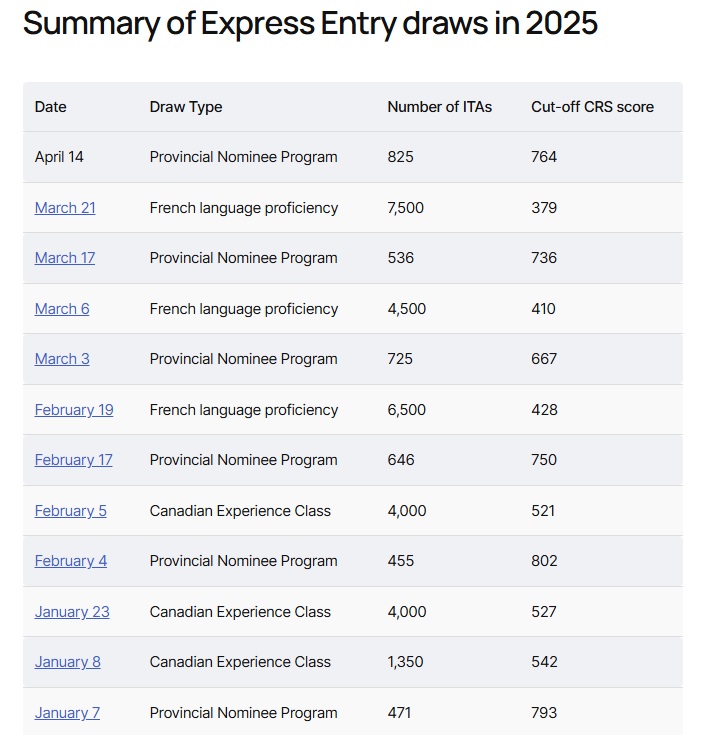This screenshot has height=735, width=711.
Task: Open the March 21 draw link
Action: coord(65,208)
